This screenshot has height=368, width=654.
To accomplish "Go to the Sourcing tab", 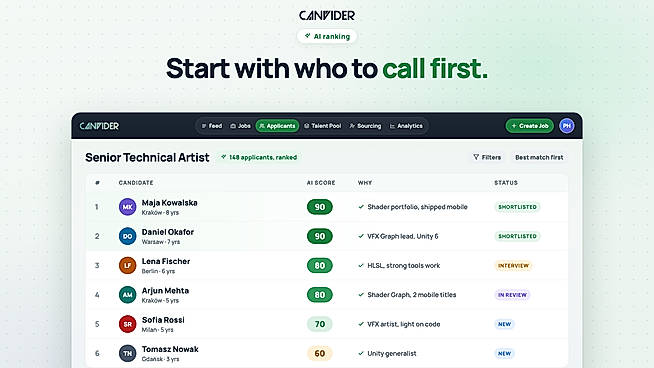I will tap(365, 126).
